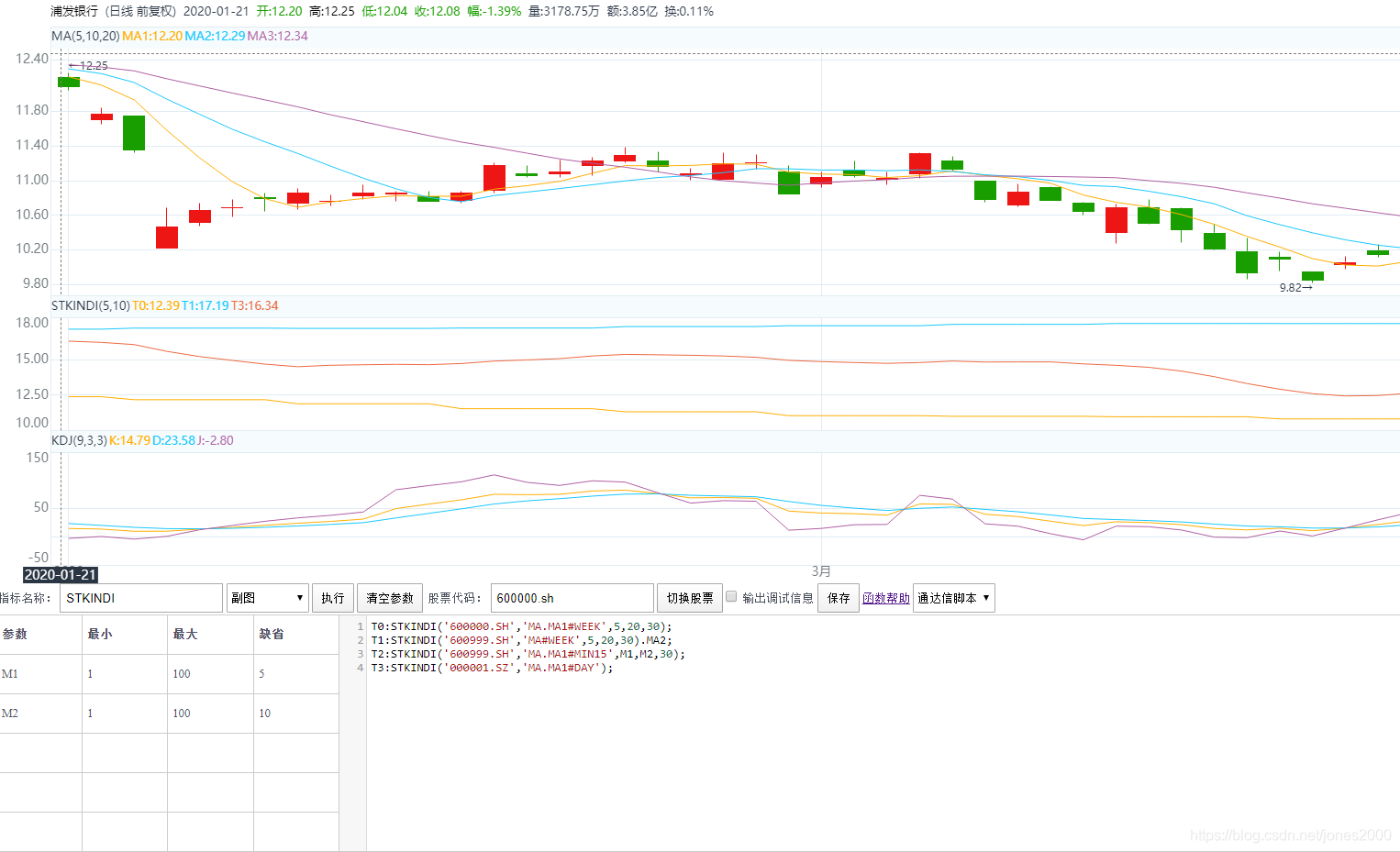Click the T3:16.34 legend value

pos(255,305)
